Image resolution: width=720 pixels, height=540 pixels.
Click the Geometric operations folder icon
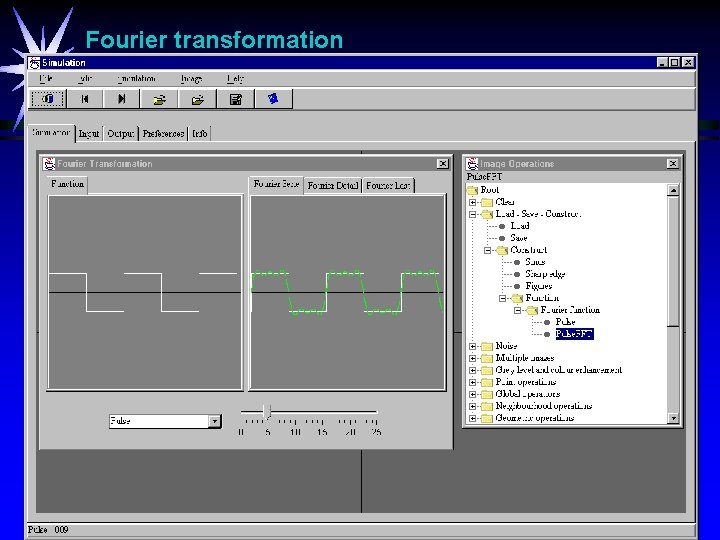point(487,418)
